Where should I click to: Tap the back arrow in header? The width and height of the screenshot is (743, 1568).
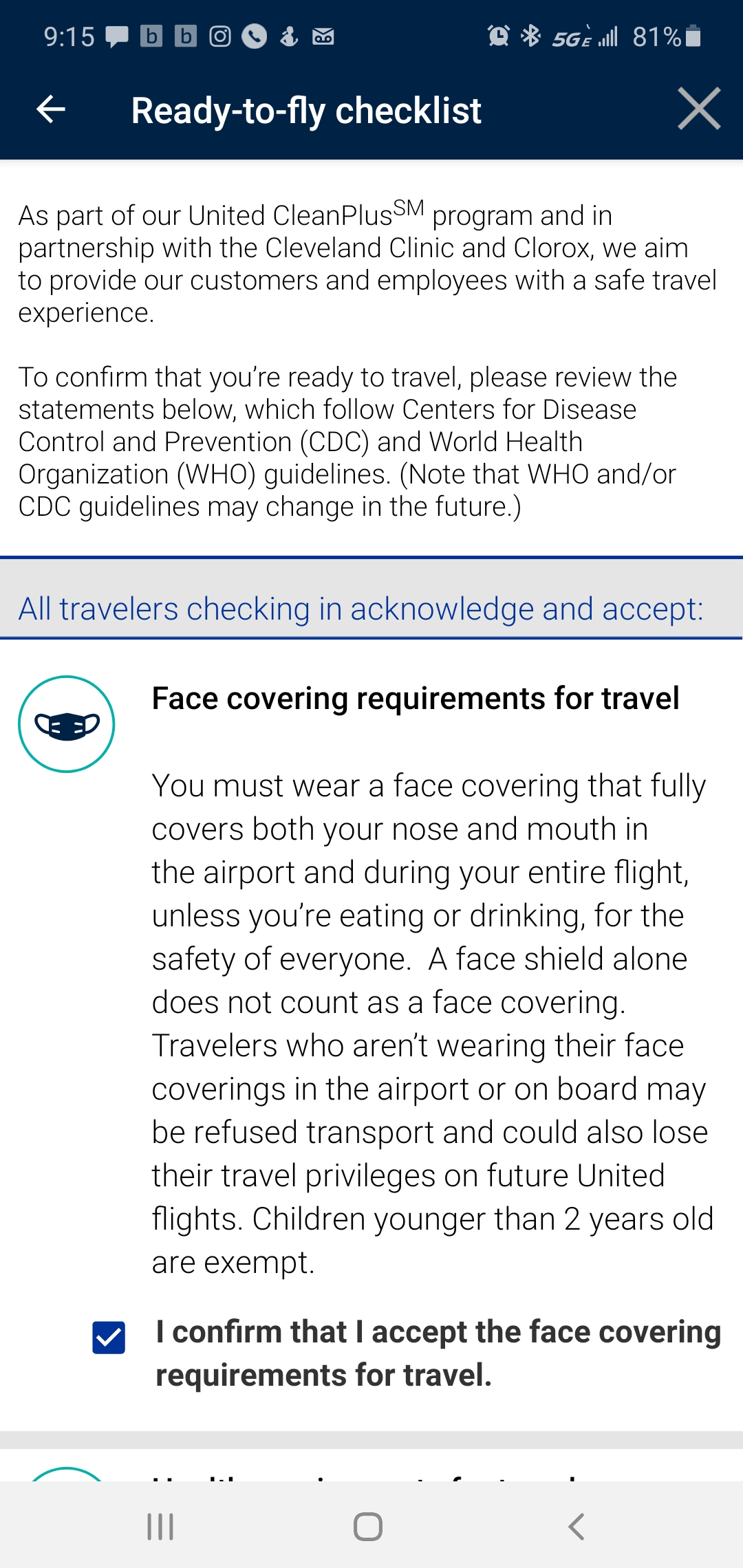tap(51, 109)
